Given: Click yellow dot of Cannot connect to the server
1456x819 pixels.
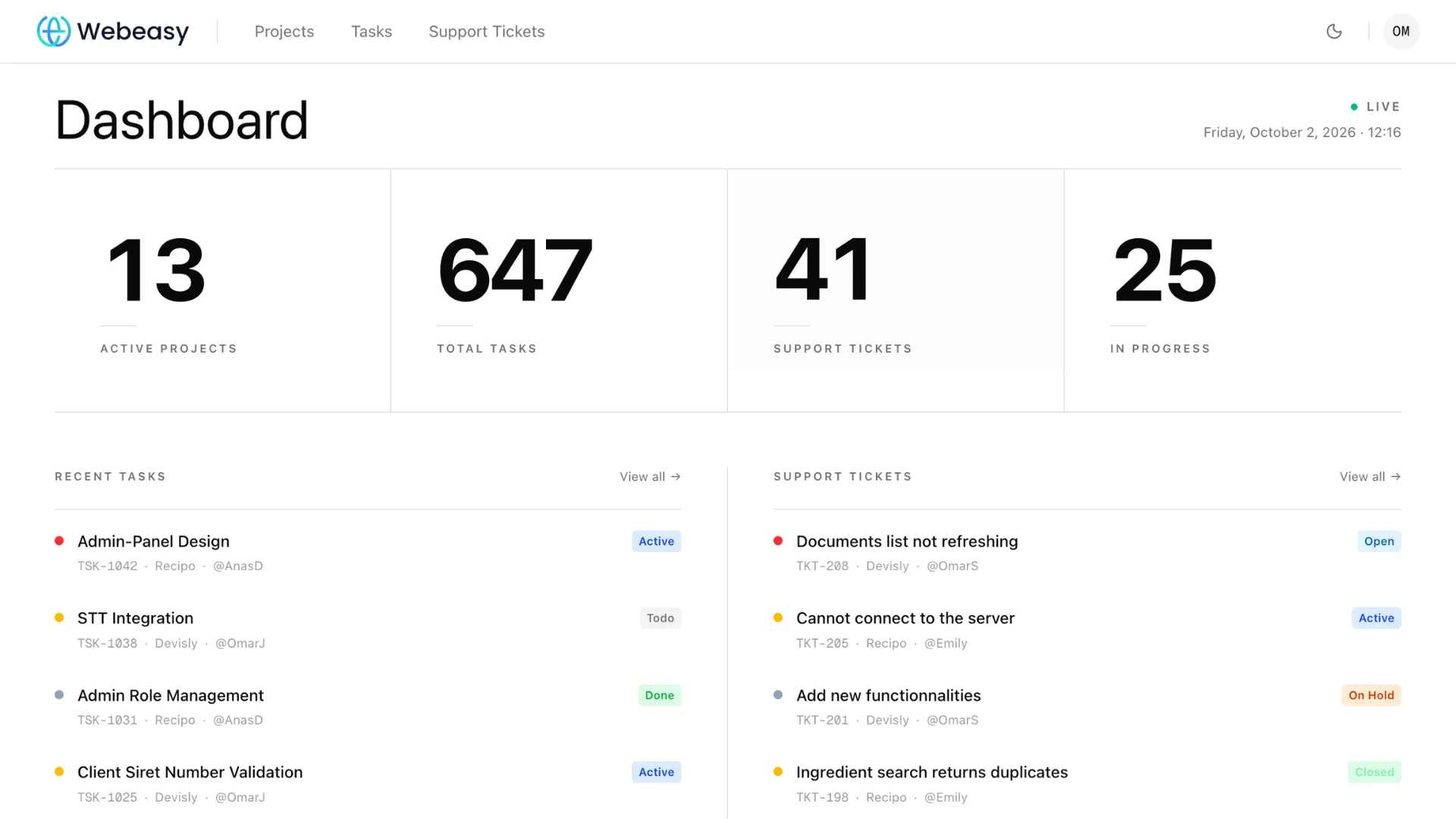Looking at the screenshot, I should click(778, 617).
